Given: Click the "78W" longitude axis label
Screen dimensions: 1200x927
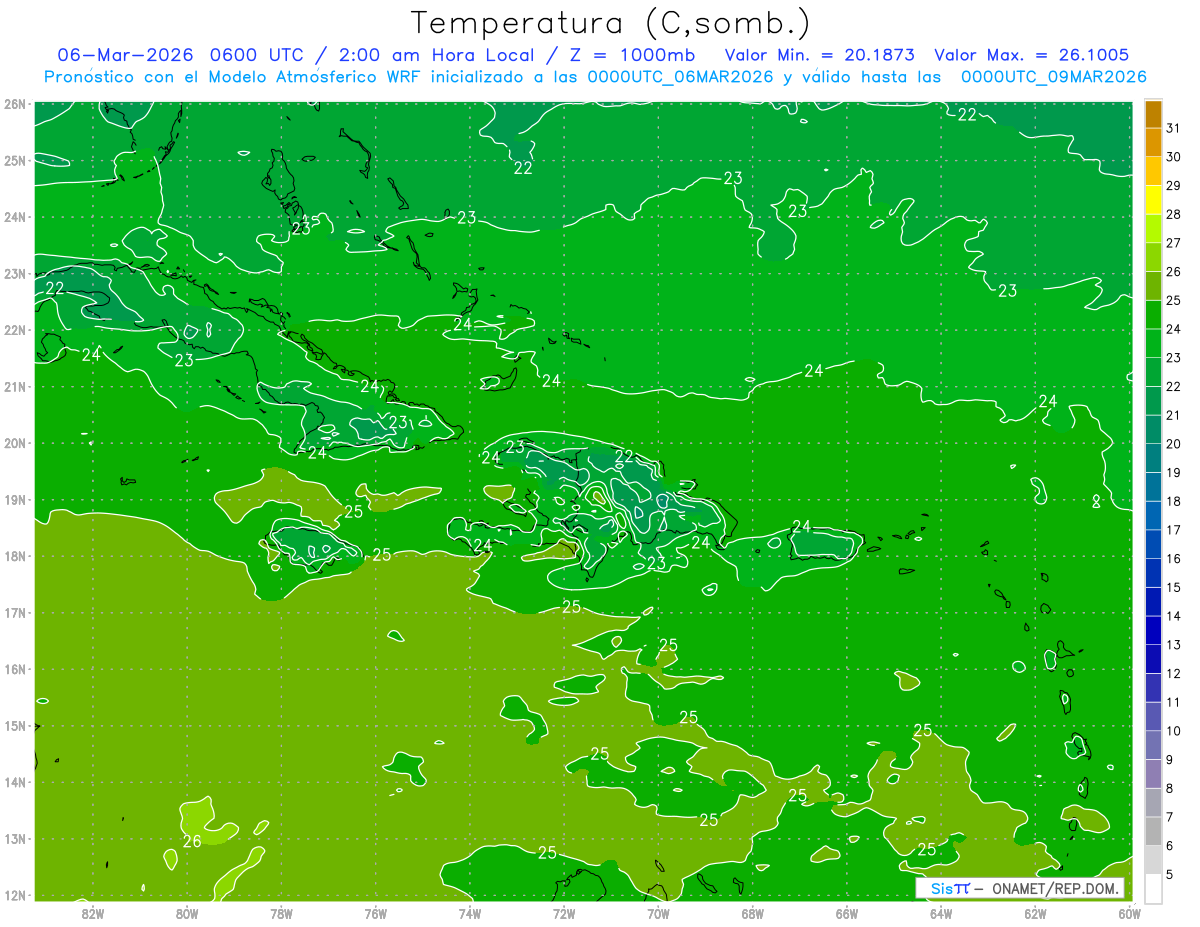Looking at the screenshot, I should coord(281,913).
